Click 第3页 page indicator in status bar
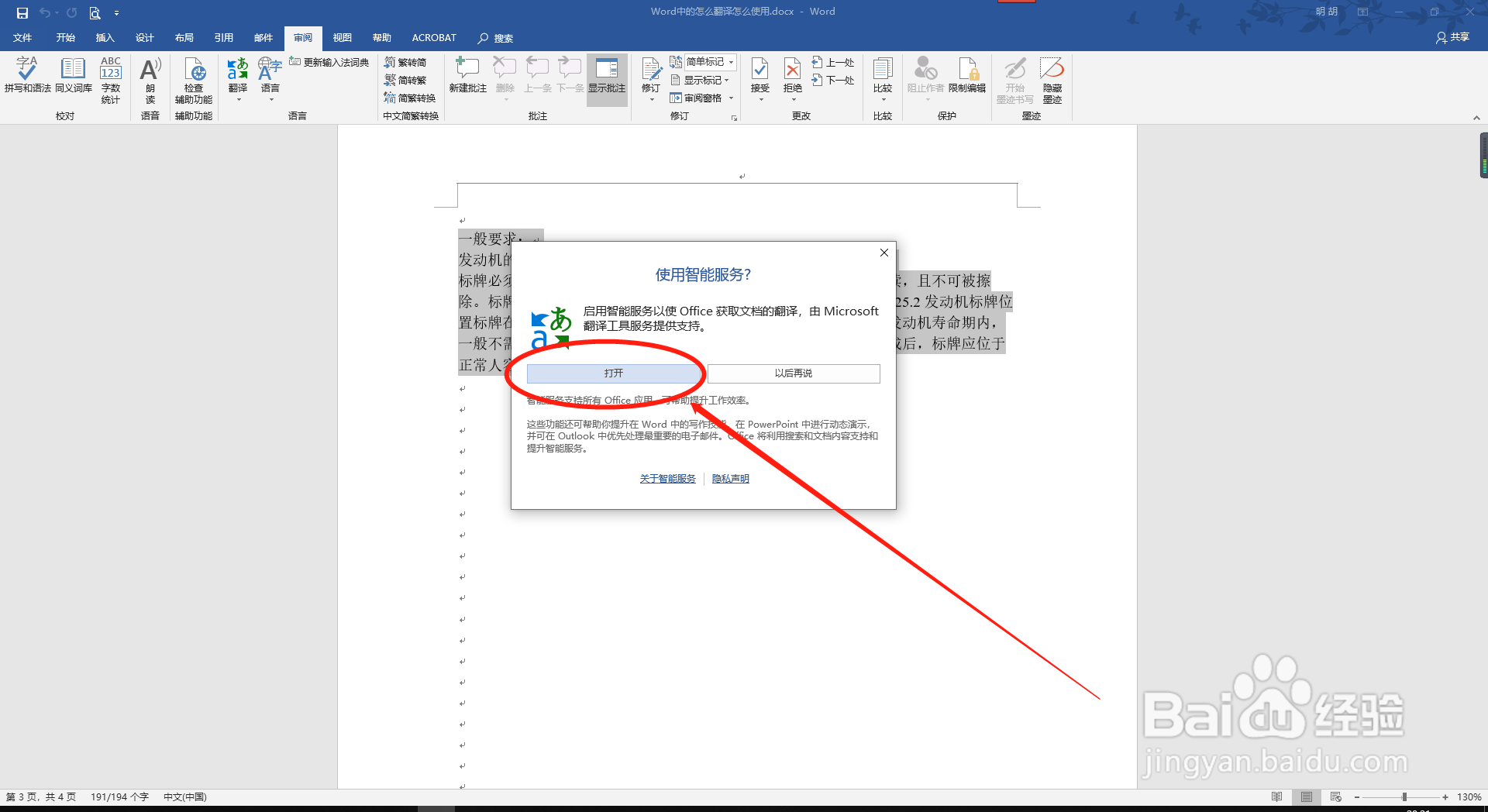Screen dimensions: 1488x812 click(x=41, y=797)
